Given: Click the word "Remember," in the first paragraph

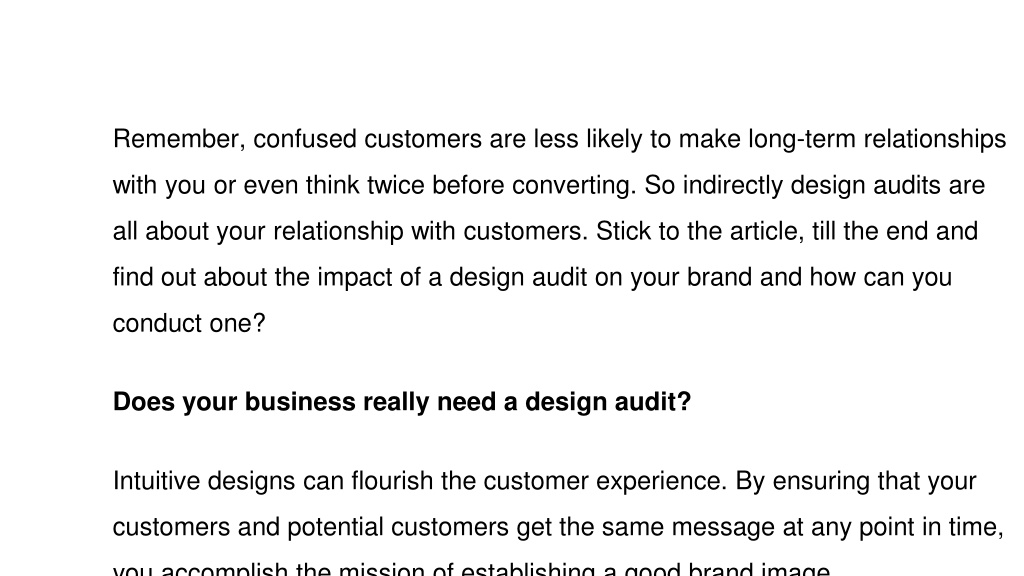Looking at the screenshot, I should click(180, 140).
